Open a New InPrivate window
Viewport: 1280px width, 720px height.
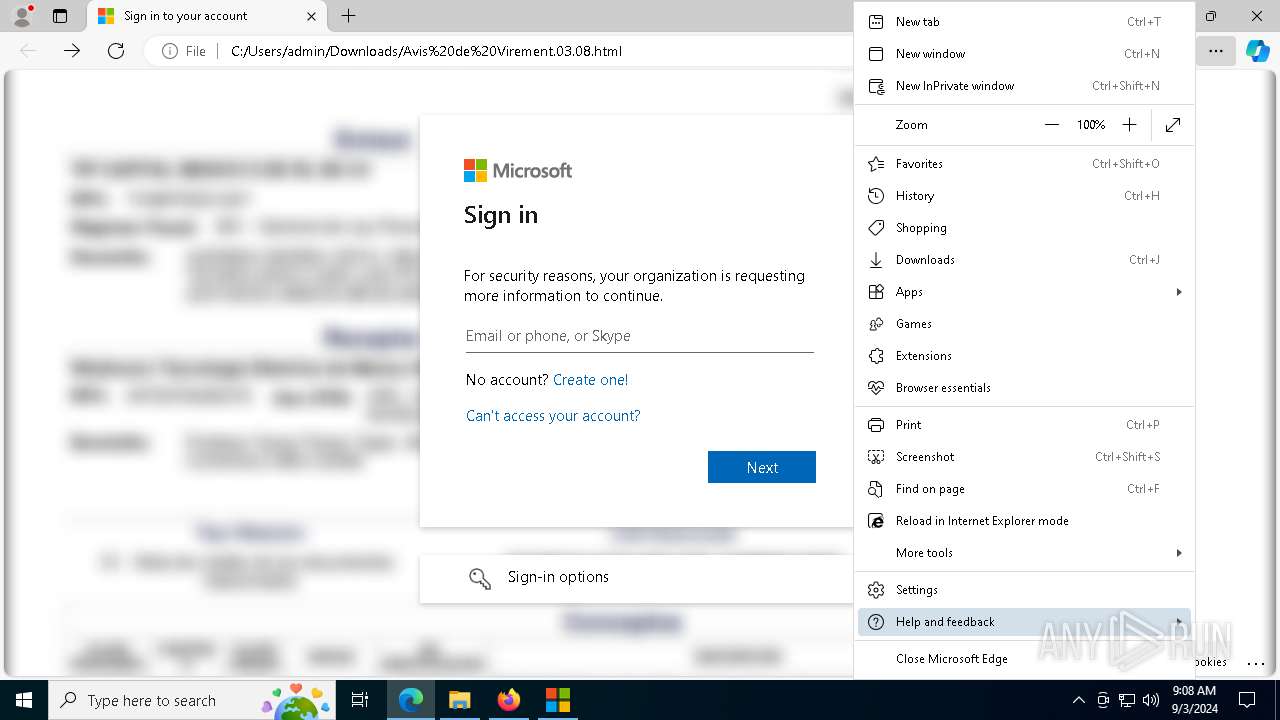[1024, 86]
